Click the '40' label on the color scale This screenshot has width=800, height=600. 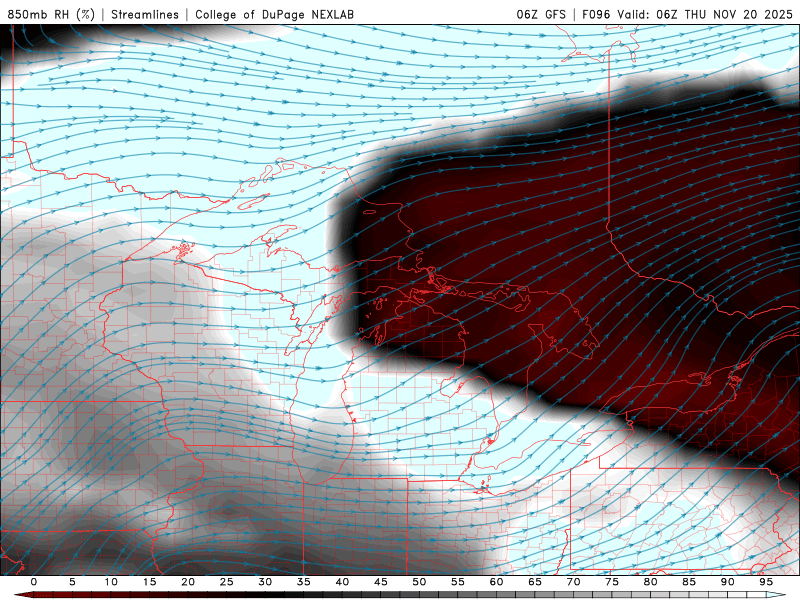(342, 582)
